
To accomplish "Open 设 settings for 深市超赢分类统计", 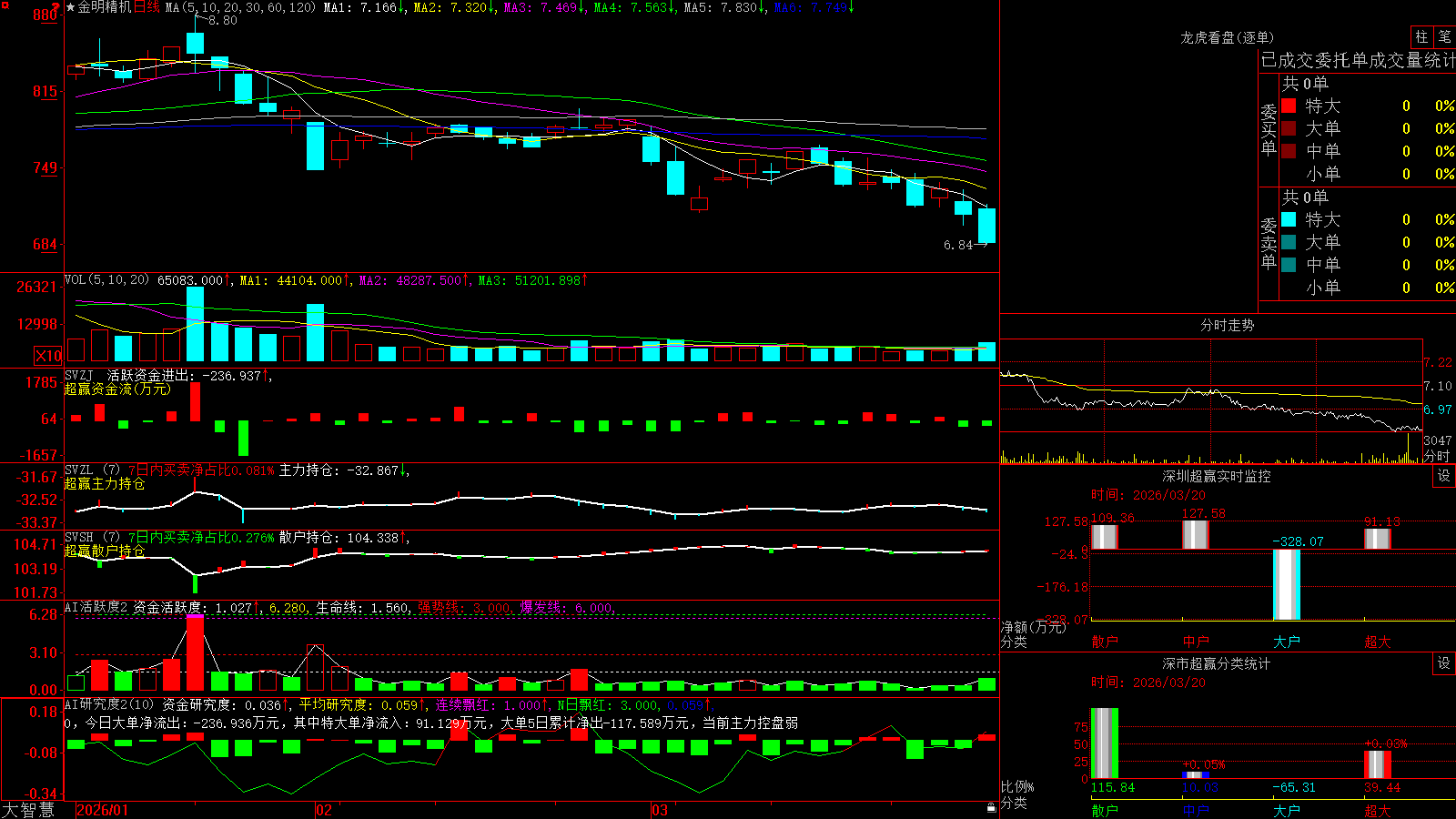I will (x=1444, y=663).
